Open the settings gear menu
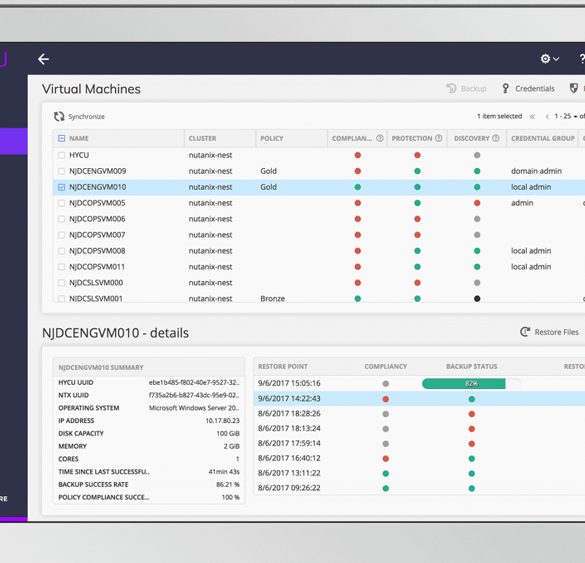Image resolution: width=585 pixels, height=563 pixels. click(549, 59)
